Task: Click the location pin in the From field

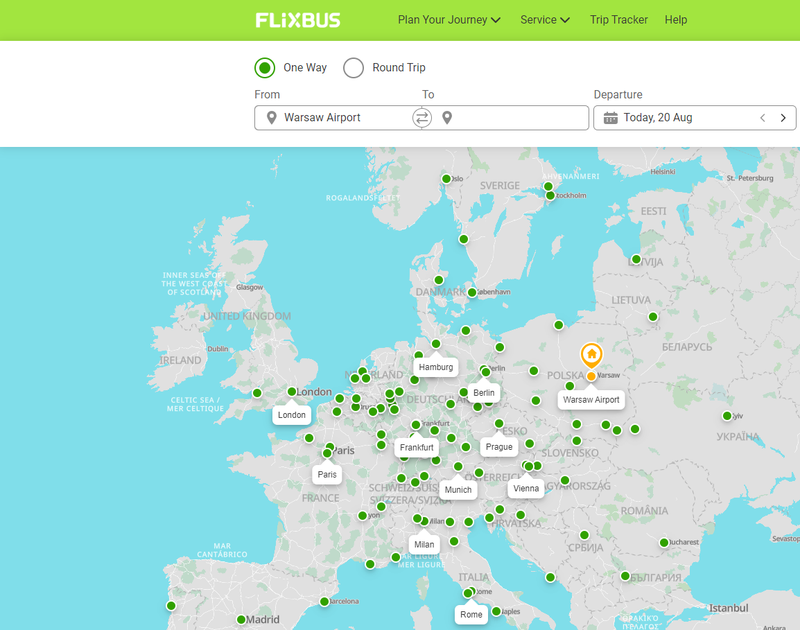Action: [271, 117]
